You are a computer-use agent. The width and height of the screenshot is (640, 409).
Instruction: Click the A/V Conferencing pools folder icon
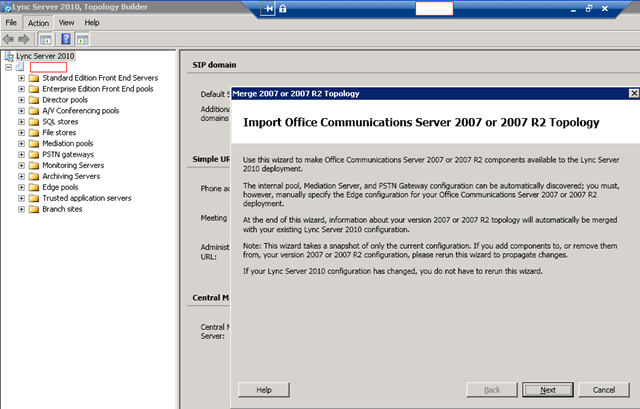point(34,111)
